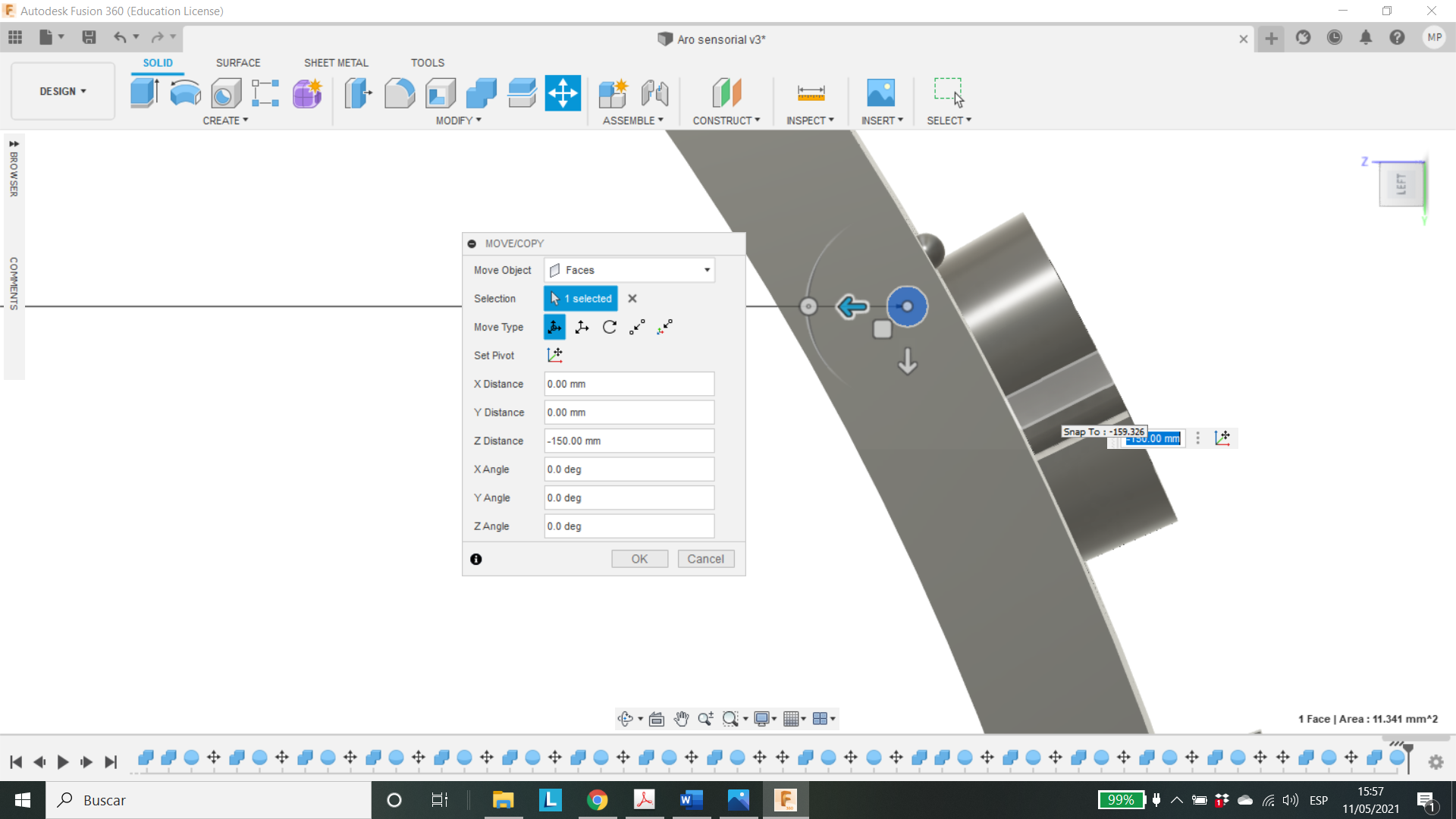The width and height of the screenshot is (1456, 819).
Task: Open the Move Object Faces dropdown
Action: tap(629, 270)
